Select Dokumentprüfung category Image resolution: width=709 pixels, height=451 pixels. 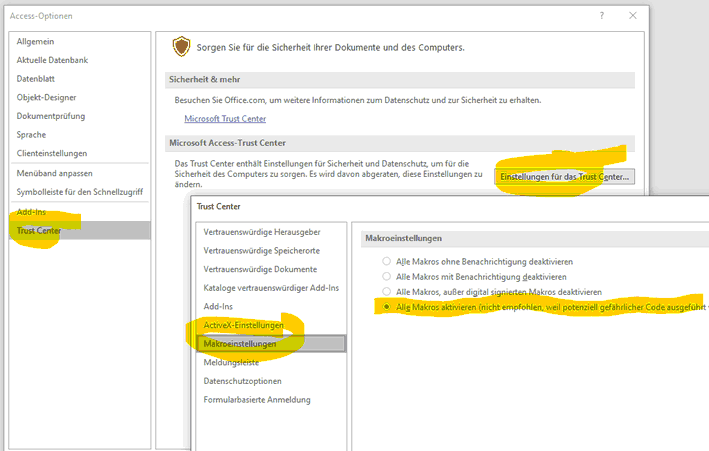51,116
